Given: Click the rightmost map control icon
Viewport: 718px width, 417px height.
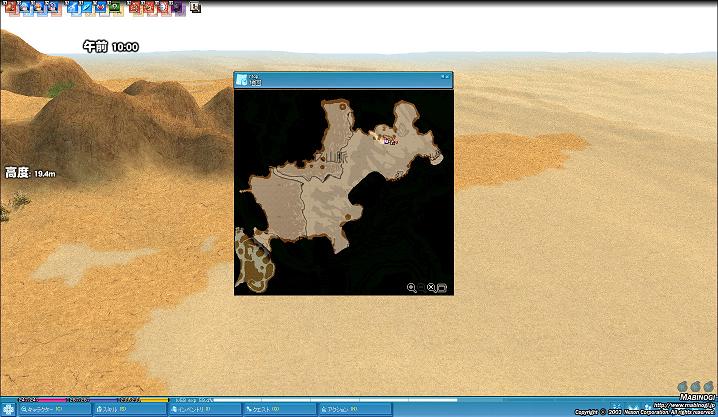Looking at the screenshot, I should (x=441, y=287).
